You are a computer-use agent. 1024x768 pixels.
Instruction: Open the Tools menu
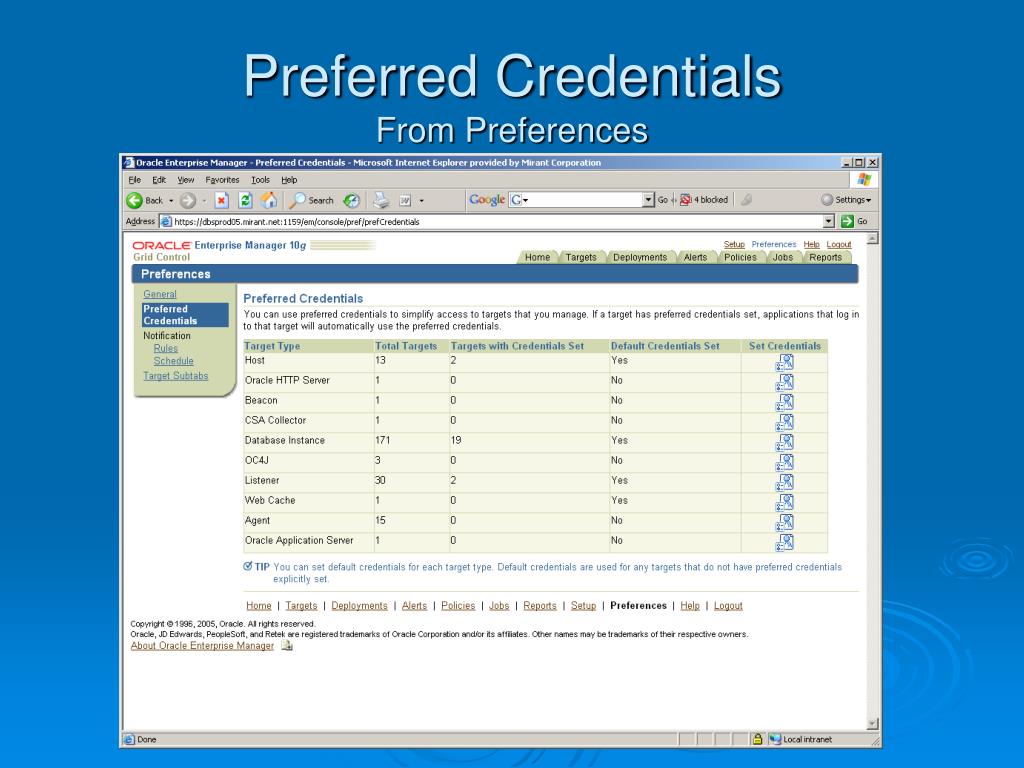[261, 180]
